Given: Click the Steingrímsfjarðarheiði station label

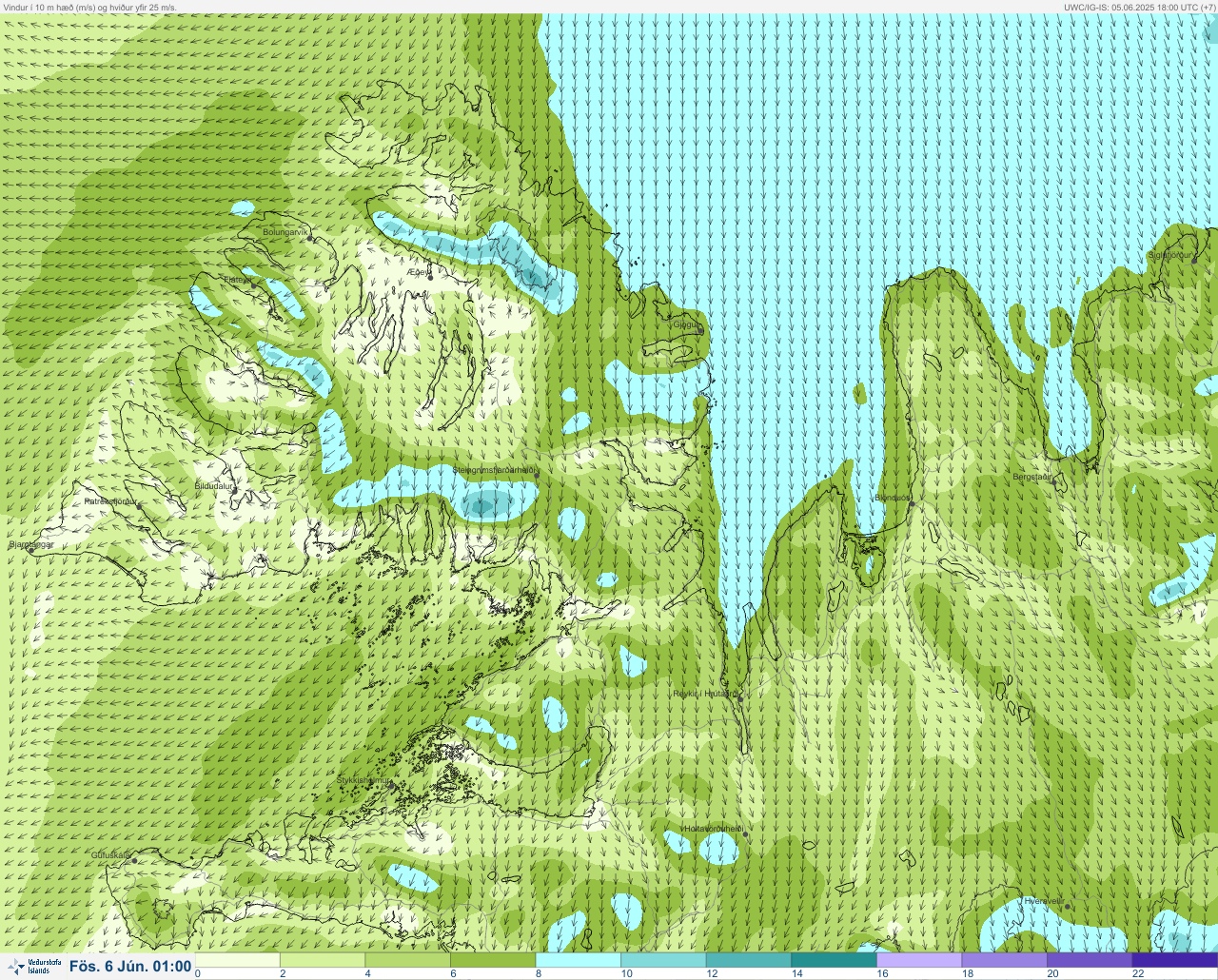Looking at the screenshot, I should (495, 470).
